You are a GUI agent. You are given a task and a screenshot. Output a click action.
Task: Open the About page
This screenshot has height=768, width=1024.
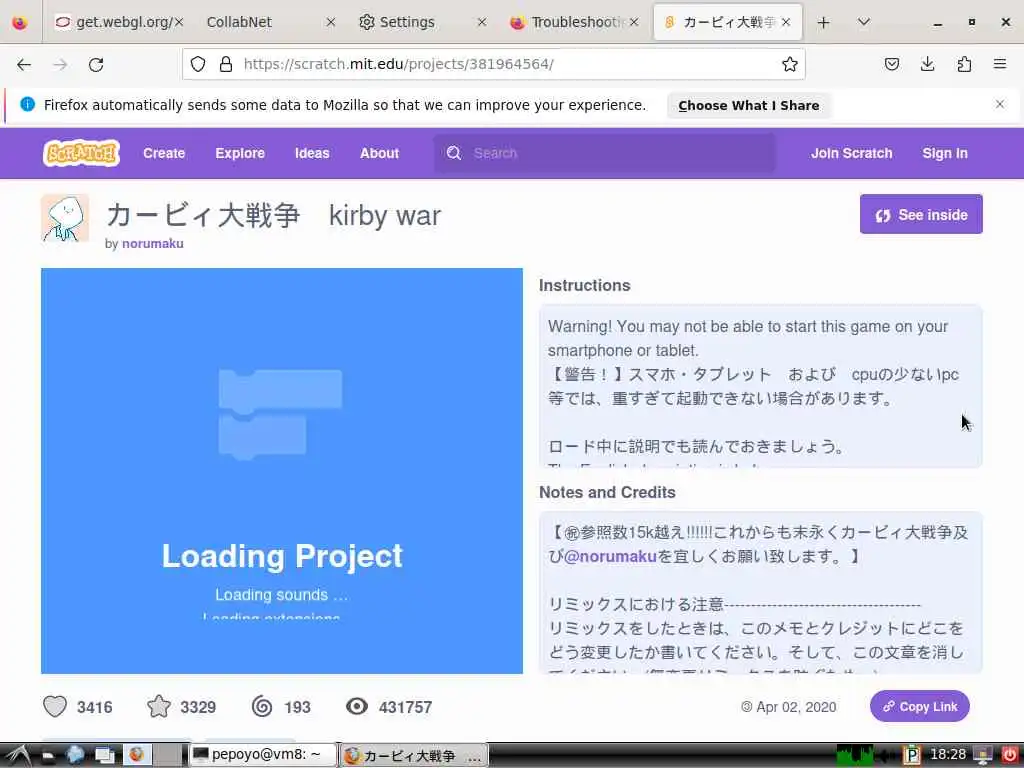[379, 153]
